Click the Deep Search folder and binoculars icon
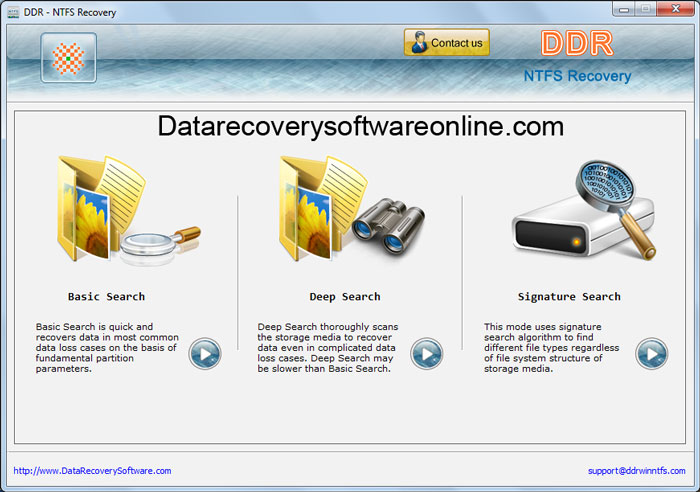Viewport: 700px width, 492px height. coord(352,209)
